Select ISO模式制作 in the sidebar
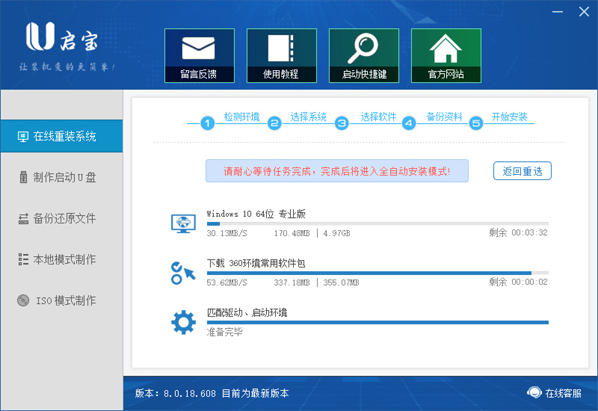This screenshot has height=411, width=598. (62, 301)
